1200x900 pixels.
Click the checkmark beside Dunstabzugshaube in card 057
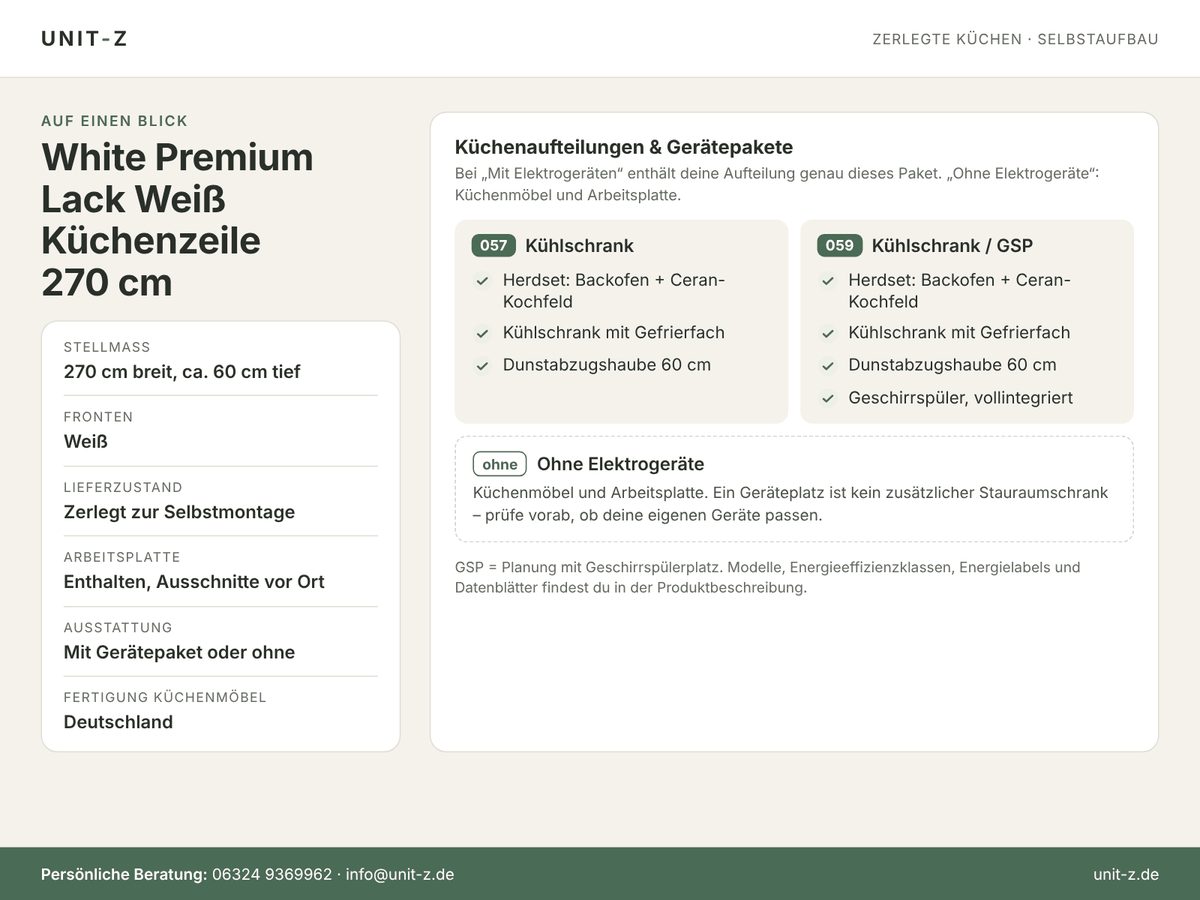pos(482,365)
